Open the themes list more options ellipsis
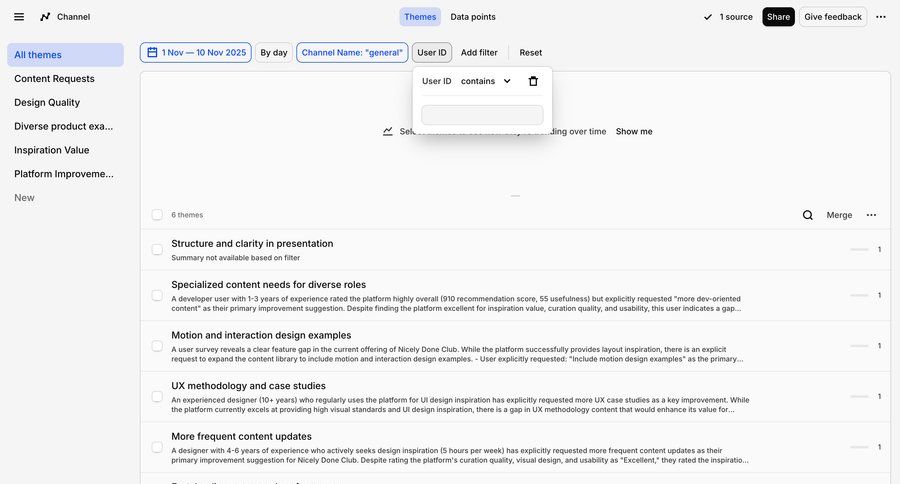The width and height of the screenshot is (900, 484). [x=871, y=215]
